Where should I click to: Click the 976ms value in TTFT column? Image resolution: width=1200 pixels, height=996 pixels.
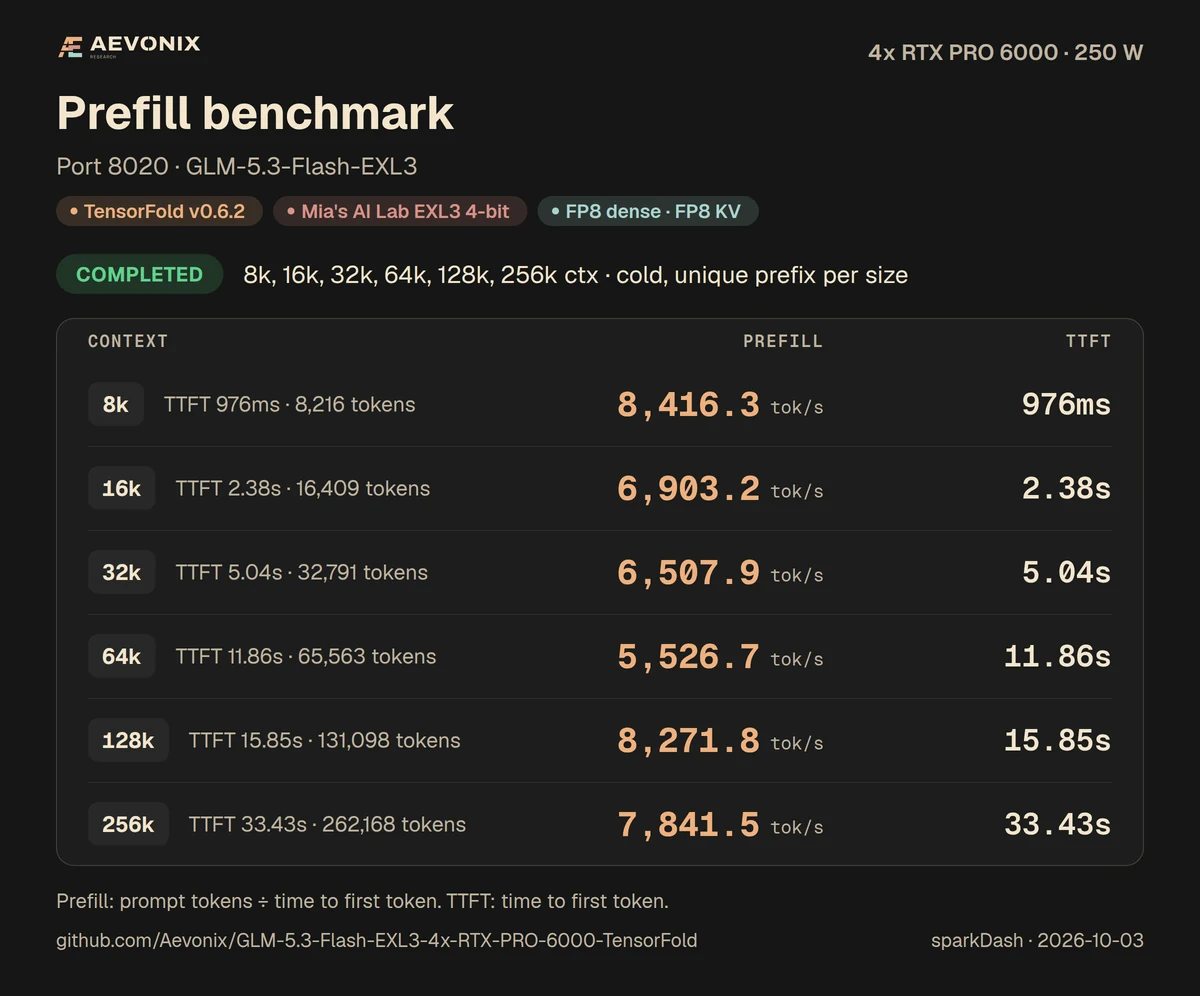1066,405
